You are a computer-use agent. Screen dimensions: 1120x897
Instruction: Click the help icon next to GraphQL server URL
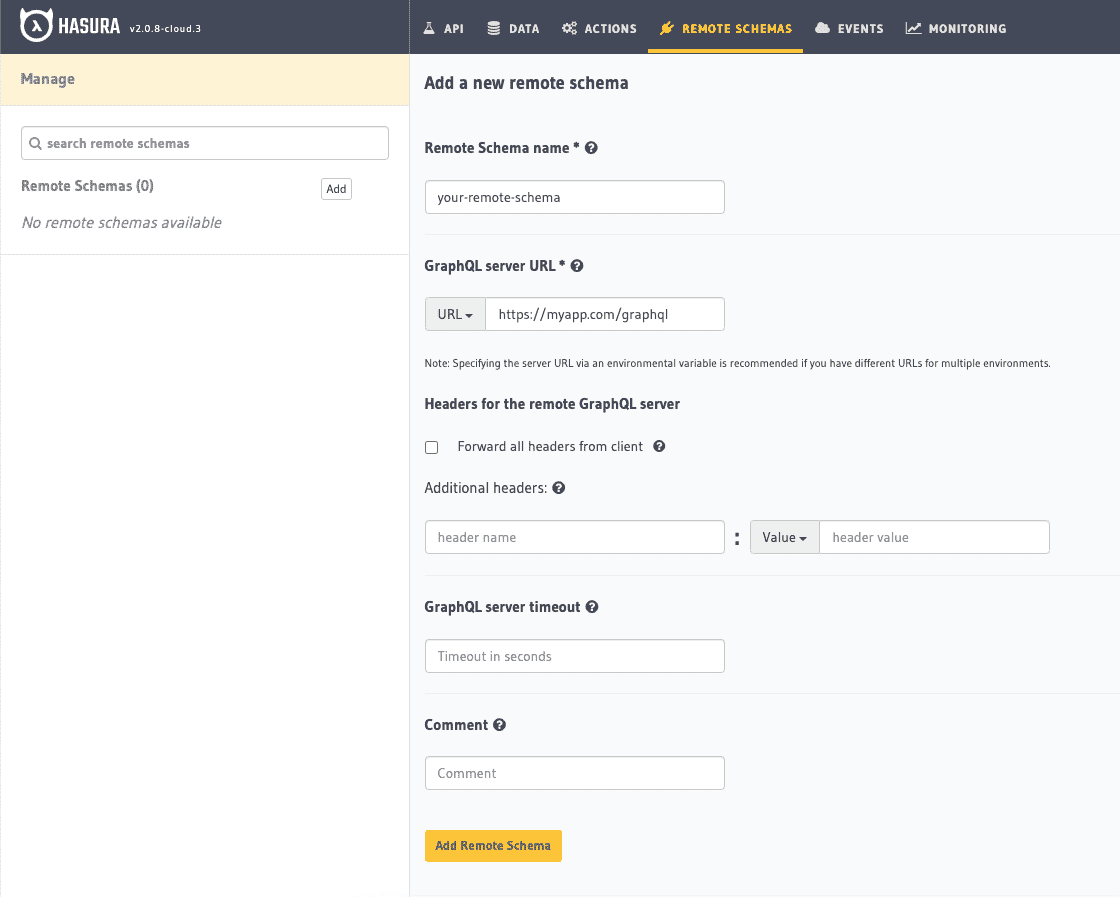coord(577,265)
